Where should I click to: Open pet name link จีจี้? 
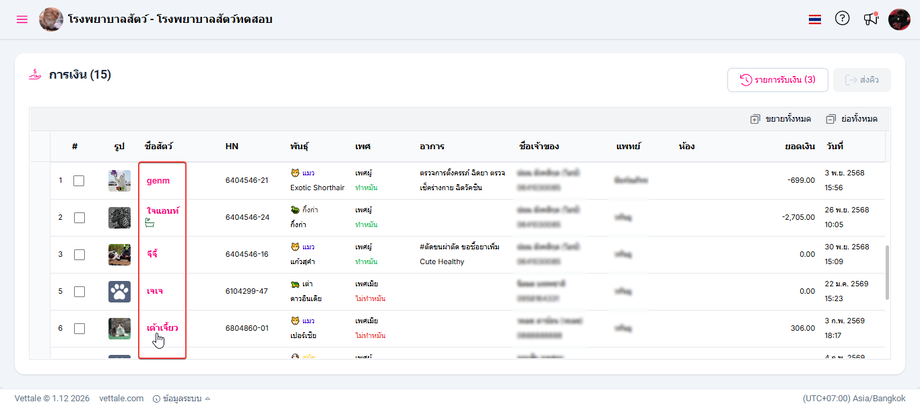(x=152, y=254)
